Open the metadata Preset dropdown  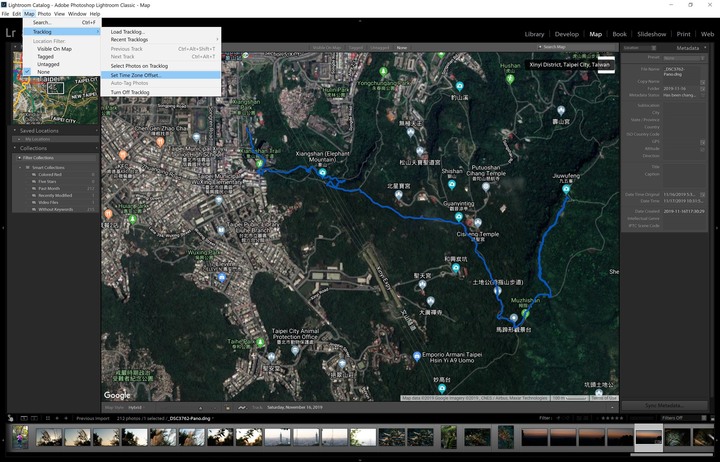point(684,58)
